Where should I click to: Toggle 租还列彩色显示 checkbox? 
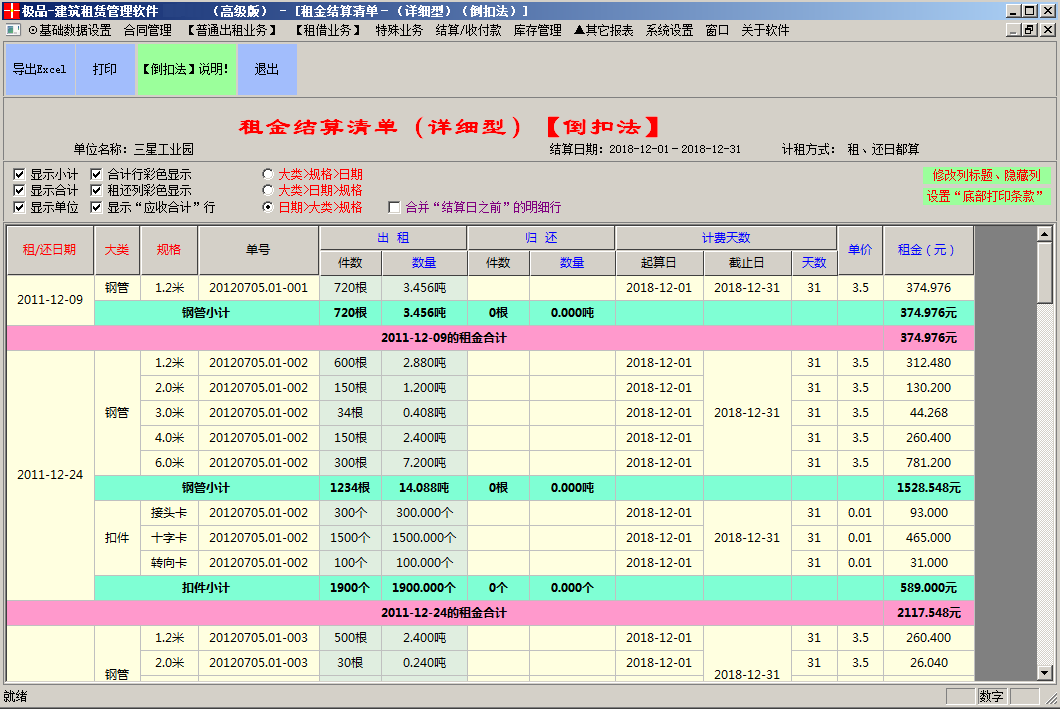pyautogui.click(x=96, y=191)
